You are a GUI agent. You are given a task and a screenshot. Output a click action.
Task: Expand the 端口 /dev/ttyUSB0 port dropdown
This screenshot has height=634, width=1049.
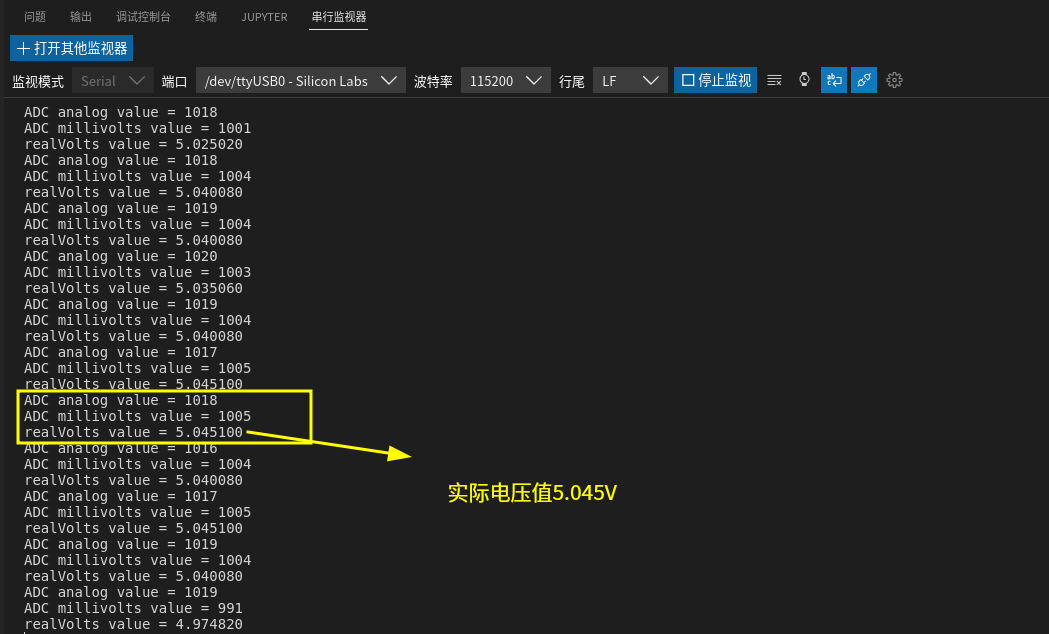pos(300,81)
